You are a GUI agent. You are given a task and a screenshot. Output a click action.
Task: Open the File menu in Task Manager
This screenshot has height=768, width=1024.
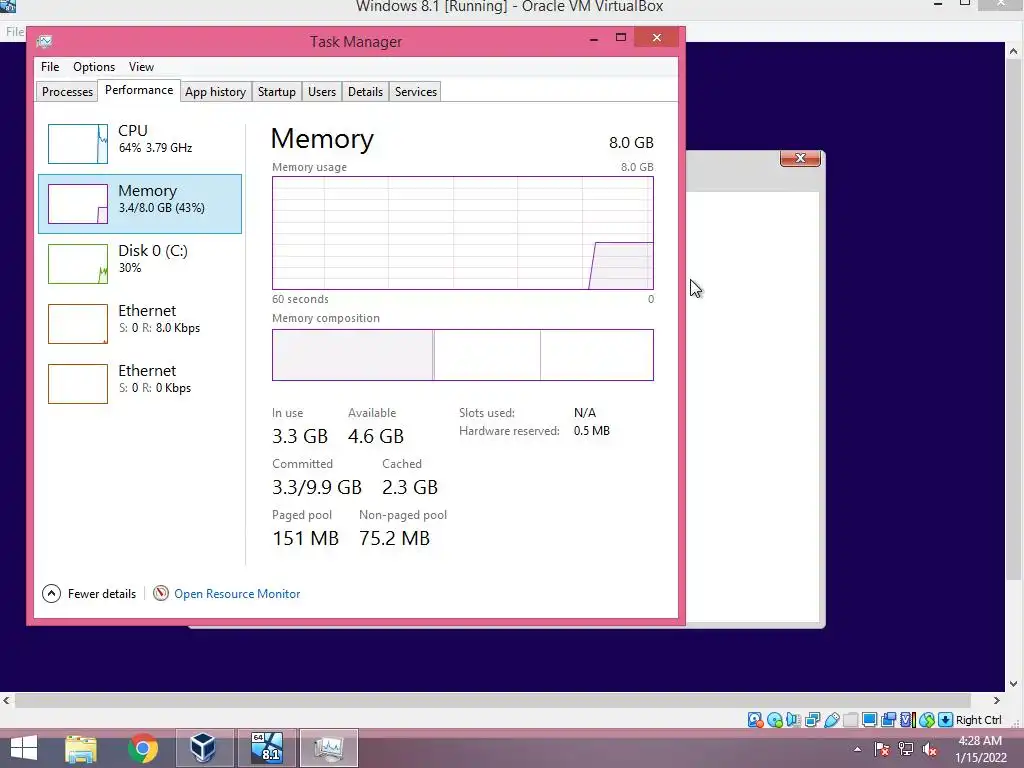point(50,67)
